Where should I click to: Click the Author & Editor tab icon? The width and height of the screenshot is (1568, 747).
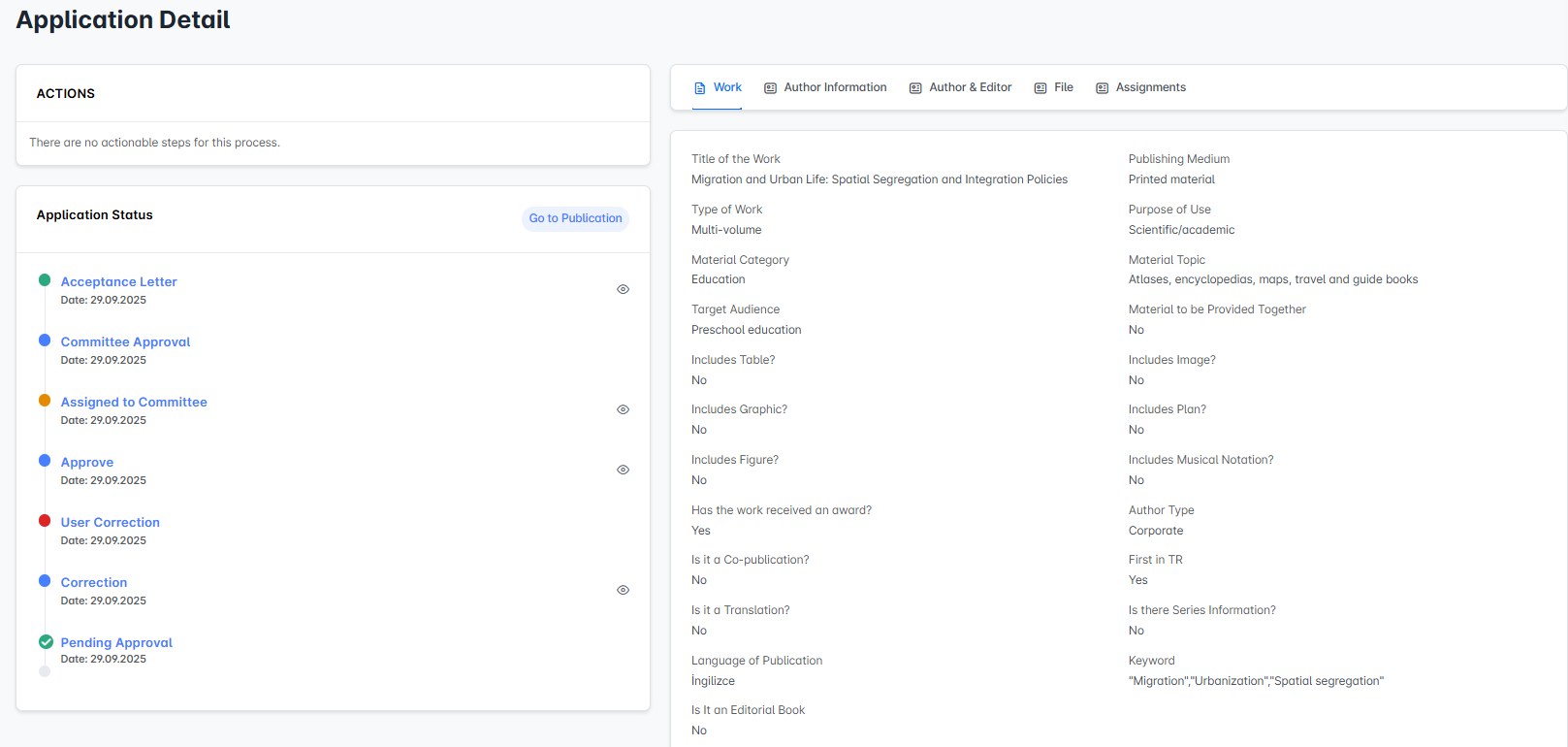click(915, 88)
